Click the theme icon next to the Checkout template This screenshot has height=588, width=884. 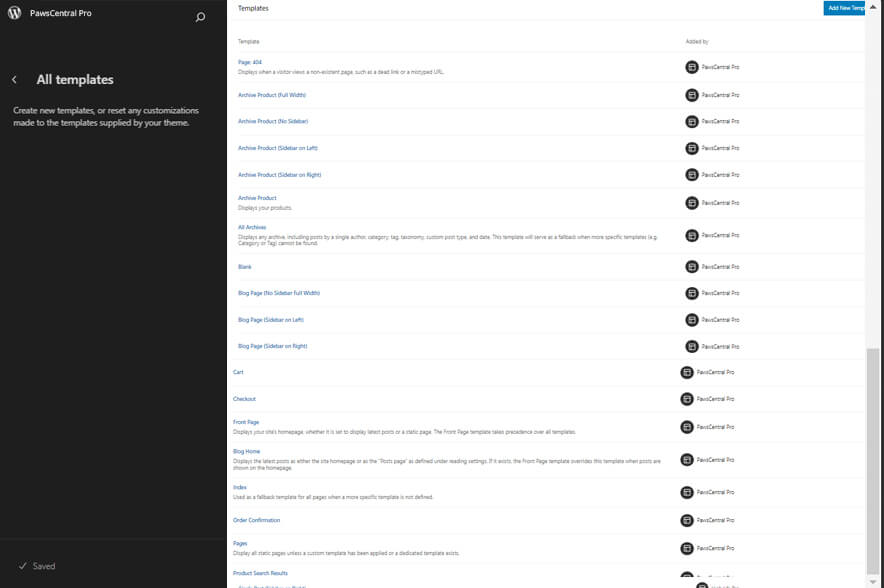691,398
